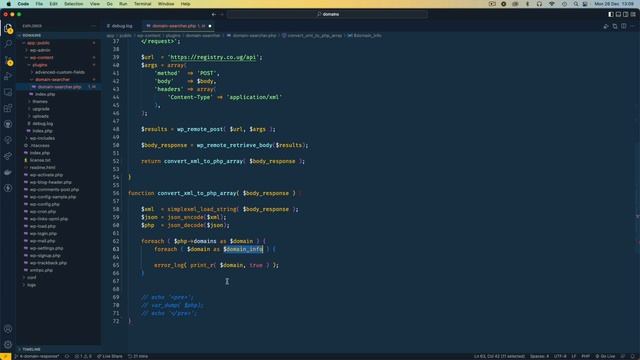Toggle the secondary side bar layout
The width and height of the screenshot is (640, 360).
625,14
